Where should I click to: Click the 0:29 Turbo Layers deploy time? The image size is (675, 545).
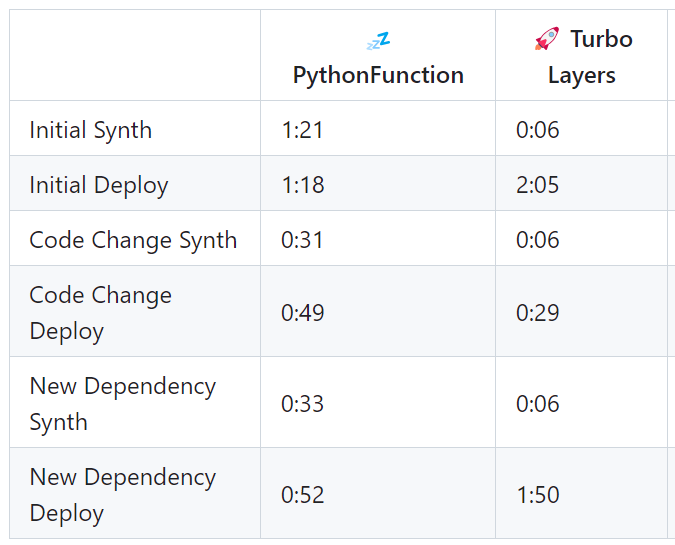pyautogui.click(x=538, y=313)
